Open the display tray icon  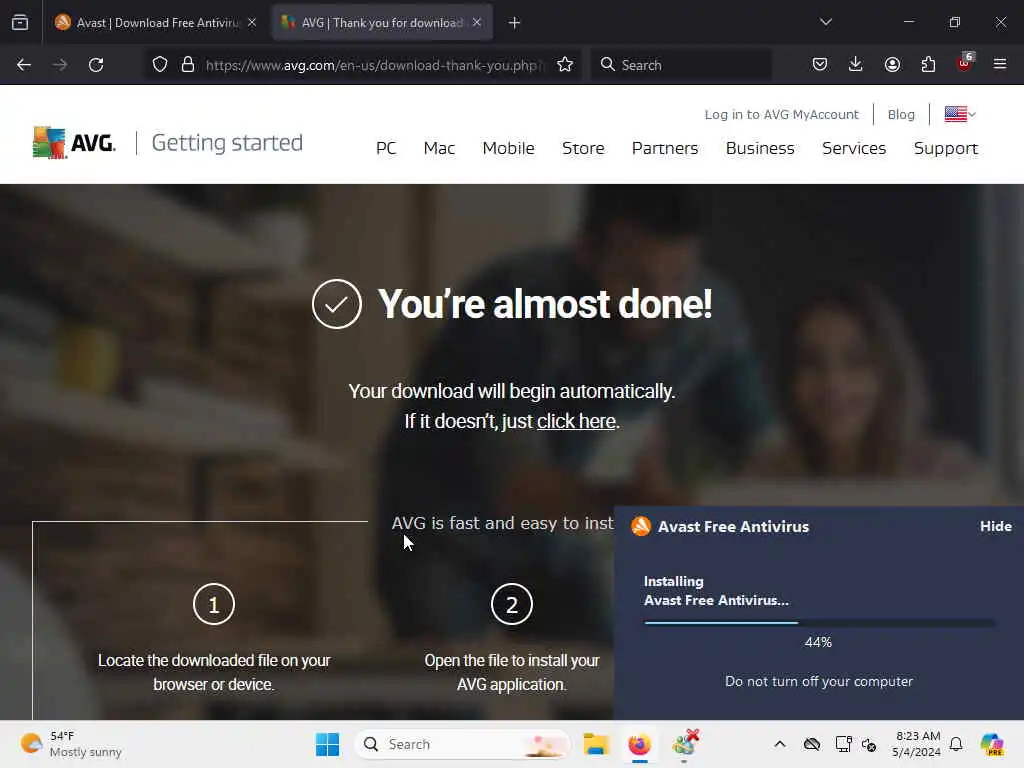point(843,744)
